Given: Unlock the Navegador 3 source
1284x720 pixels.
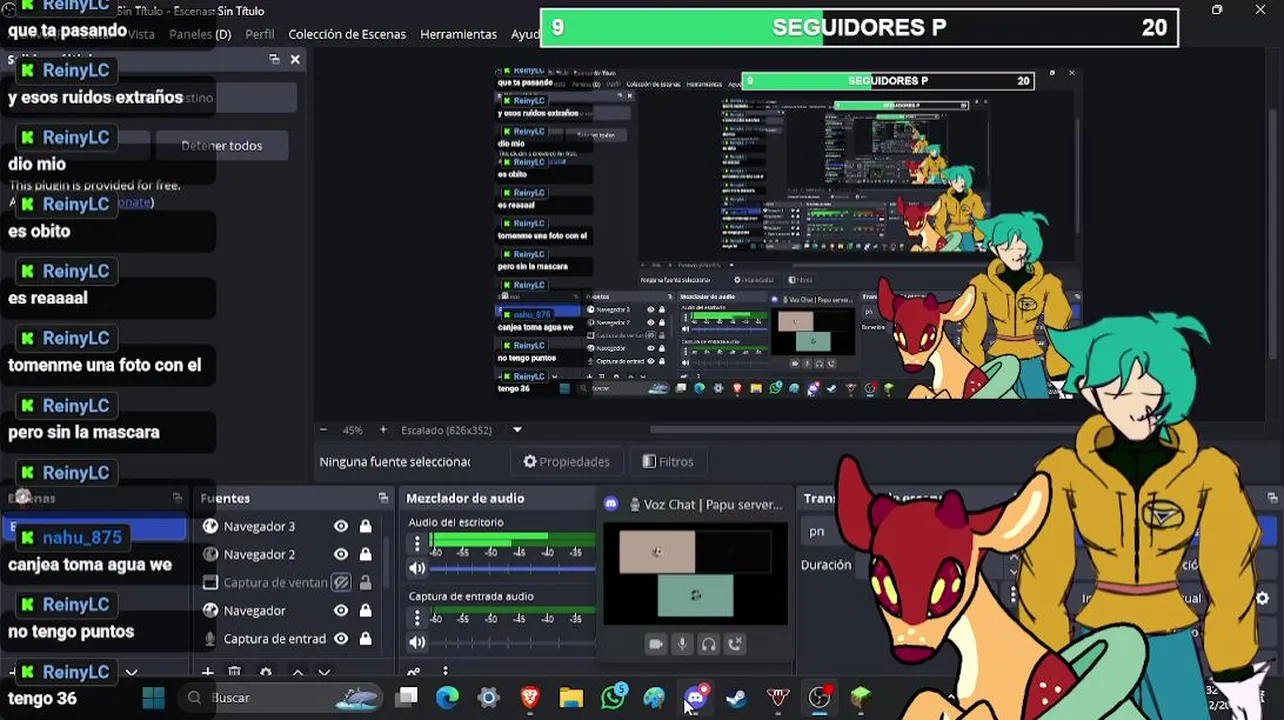Looking at the screenshot, I should click(365, 526).
